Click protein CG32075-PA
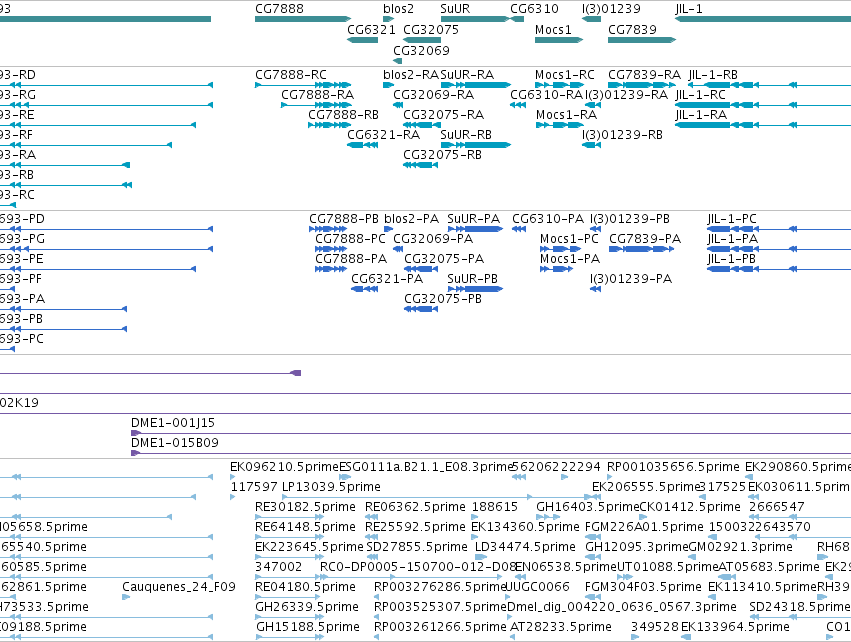Viewport: 851px width, 642px height. [x=444, y=259]
